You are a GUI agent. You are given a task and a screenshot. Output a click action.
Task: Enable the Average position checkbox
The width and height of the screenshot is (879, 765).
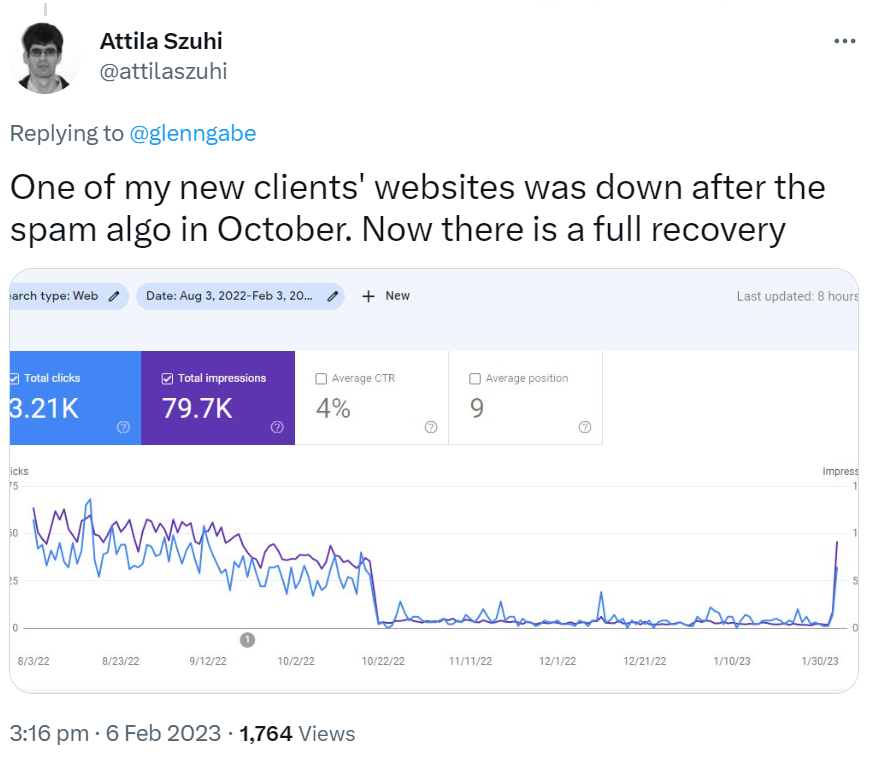click(475, 378)
